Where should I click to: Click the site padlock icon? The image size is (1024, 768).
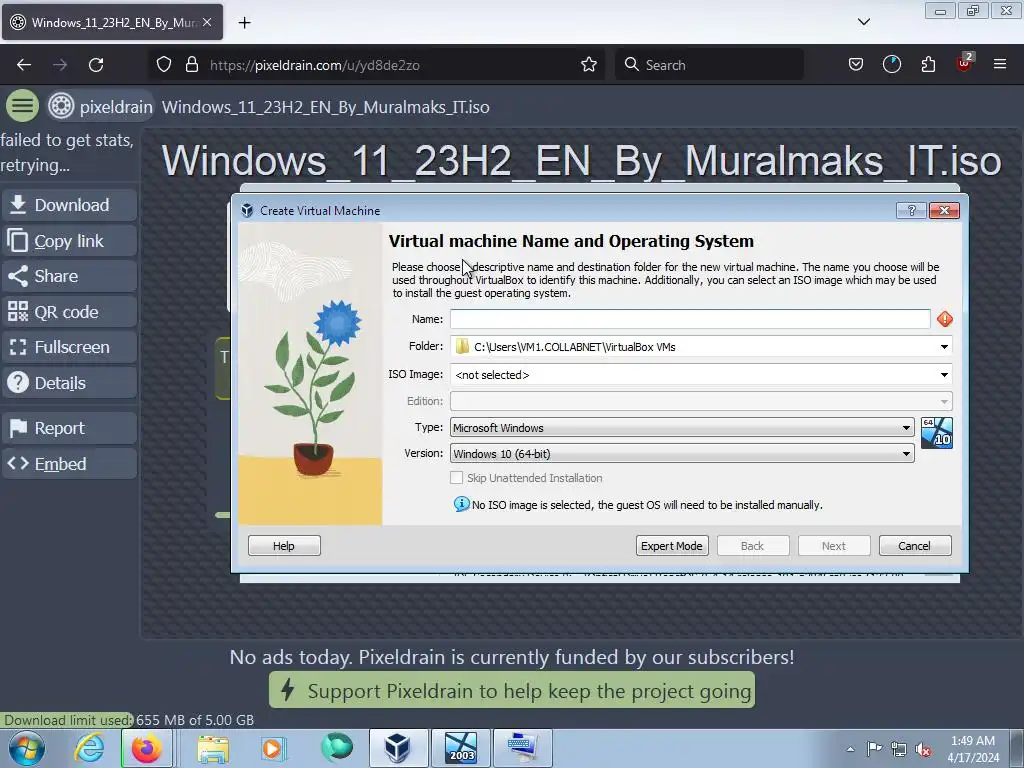click(x=191, y=65)
